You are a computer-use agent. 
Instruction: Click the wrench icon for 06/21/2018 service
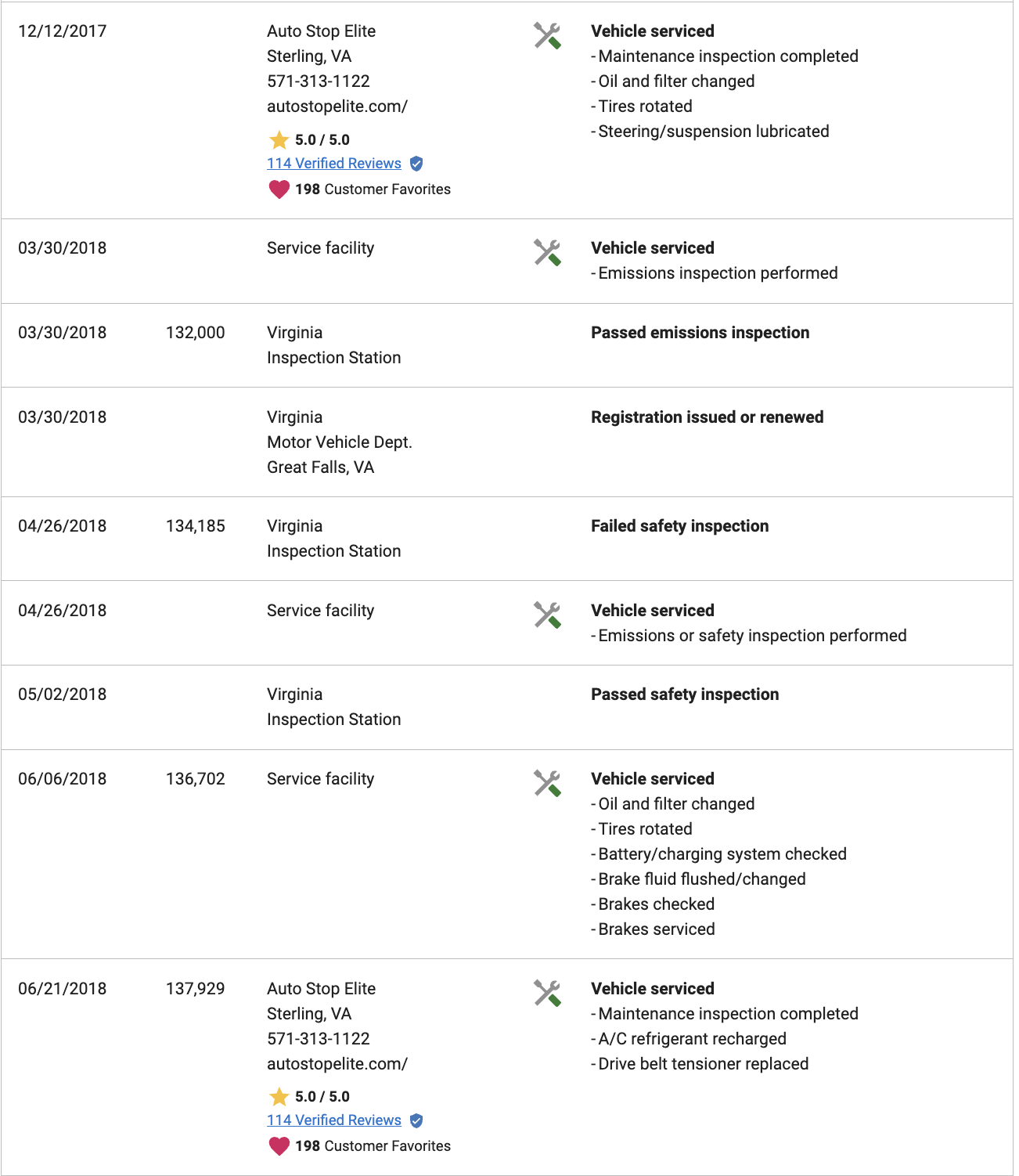[547, 994]
